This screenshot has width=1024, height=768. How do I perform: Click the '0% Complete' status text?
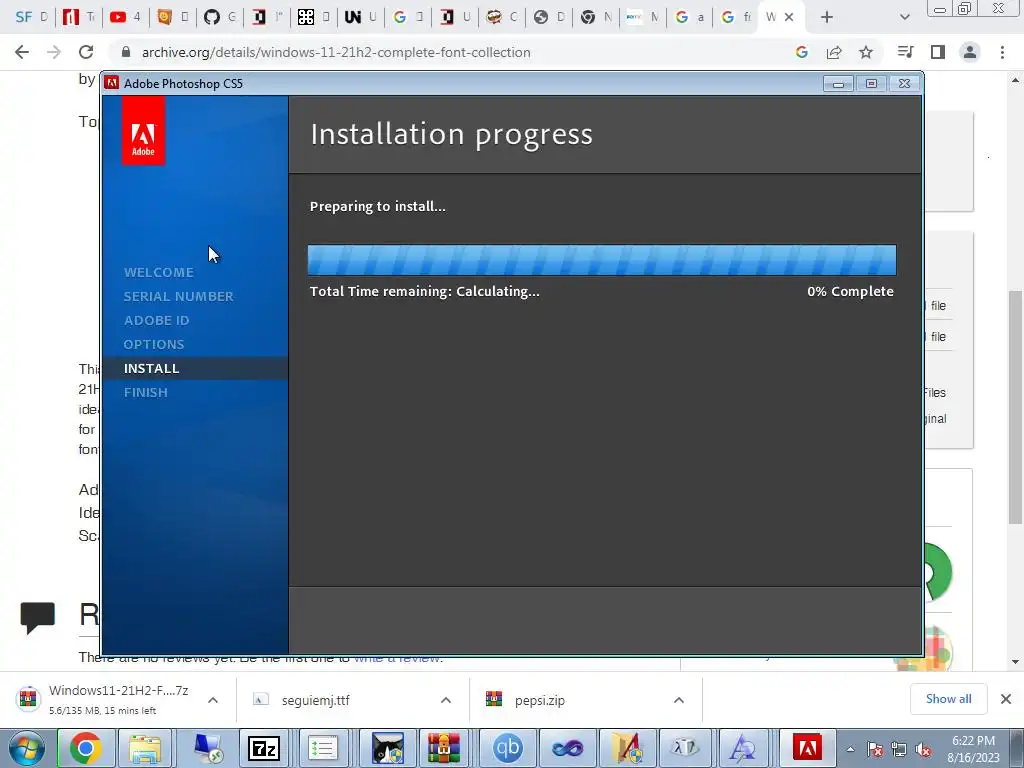point(850,291)
